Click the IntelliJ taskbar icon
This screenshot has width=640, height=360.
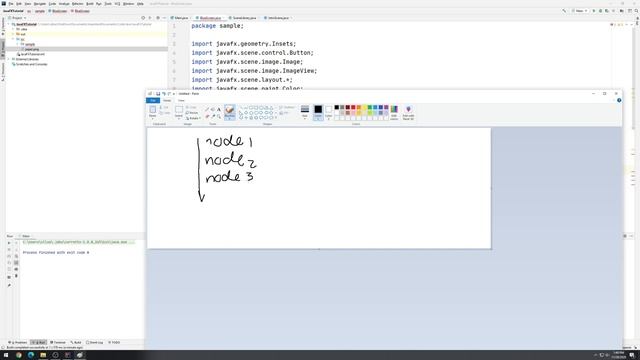click(x=68, y=355)
